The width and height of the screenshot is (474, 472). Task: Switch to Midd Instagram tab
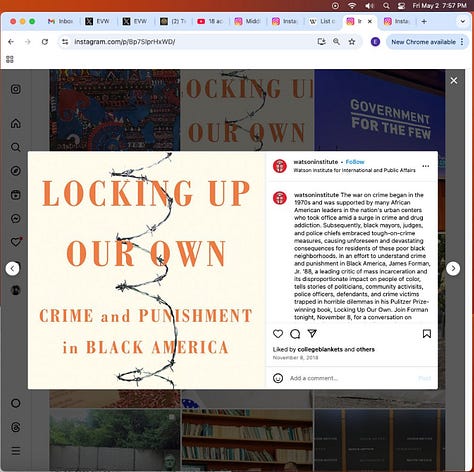(x=248, y=21)
